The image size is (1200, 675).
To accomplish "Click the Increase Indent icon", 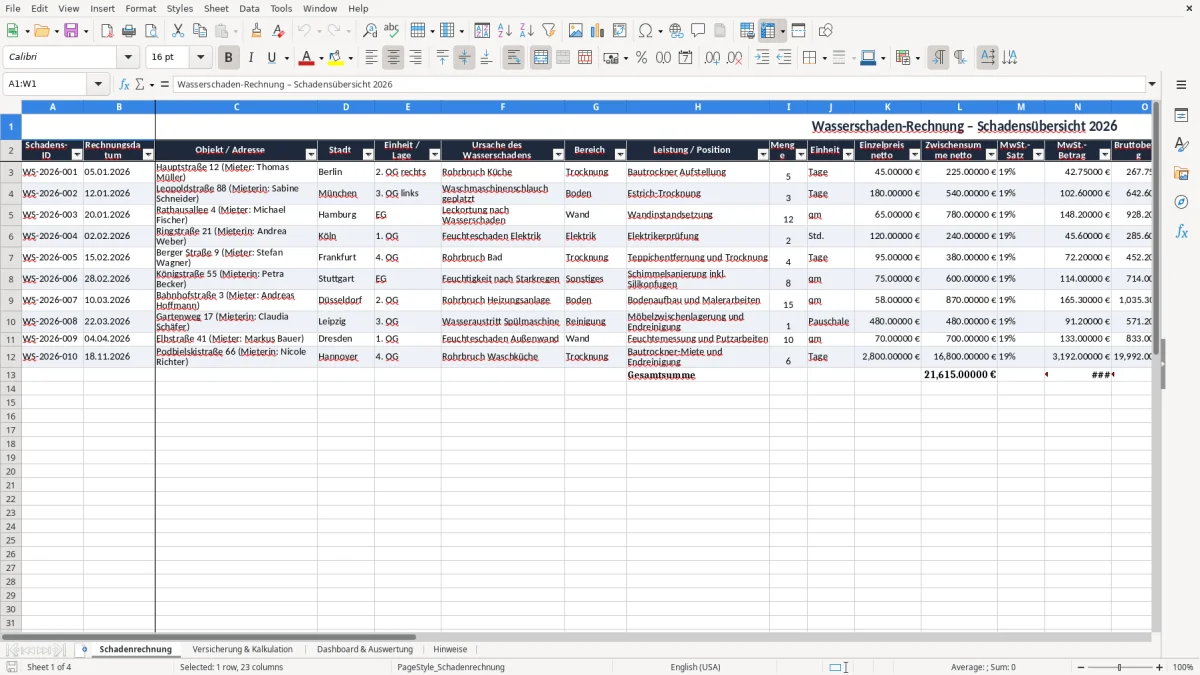I will coord(762,58).
